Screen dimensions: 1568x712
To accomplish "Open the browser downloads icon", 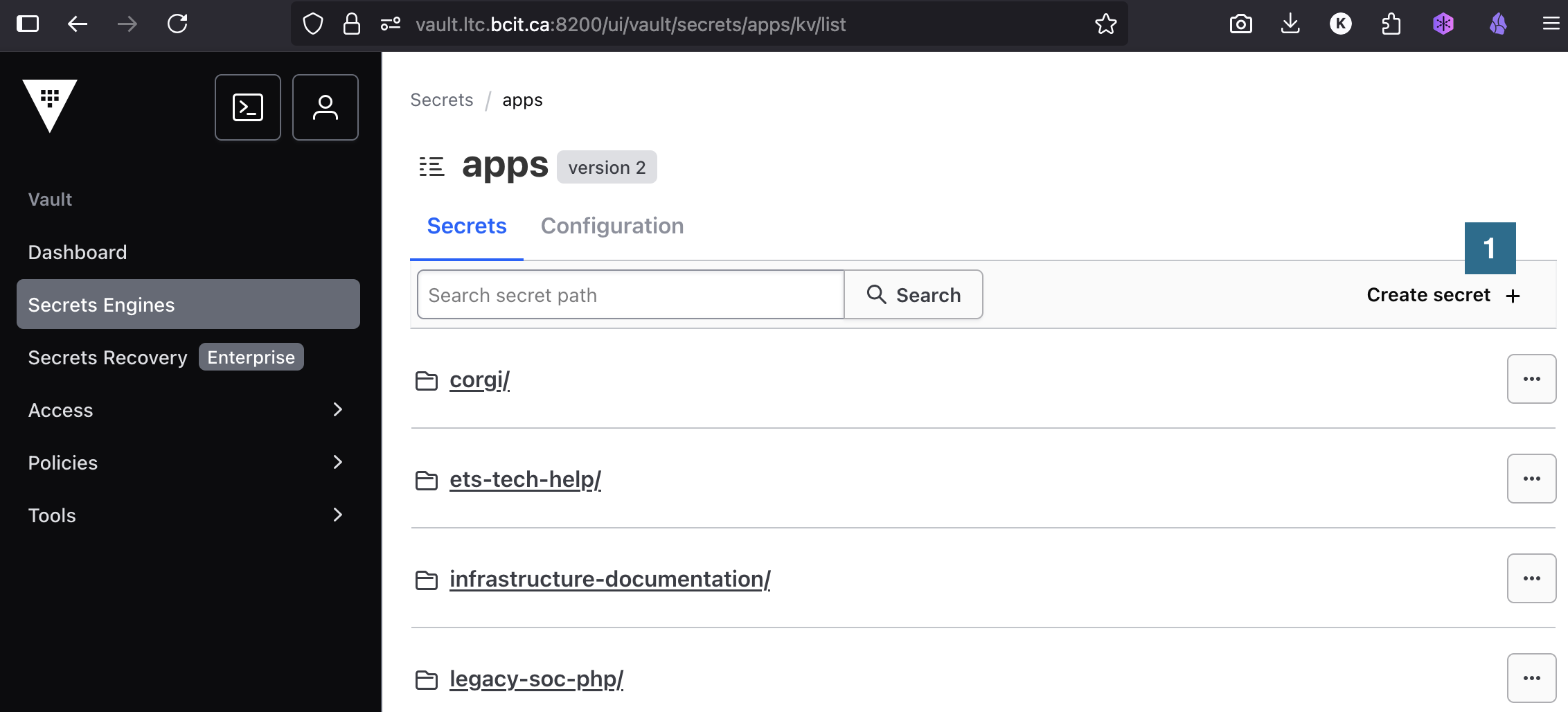I will pyautogui.click(x=1290, y=24).
